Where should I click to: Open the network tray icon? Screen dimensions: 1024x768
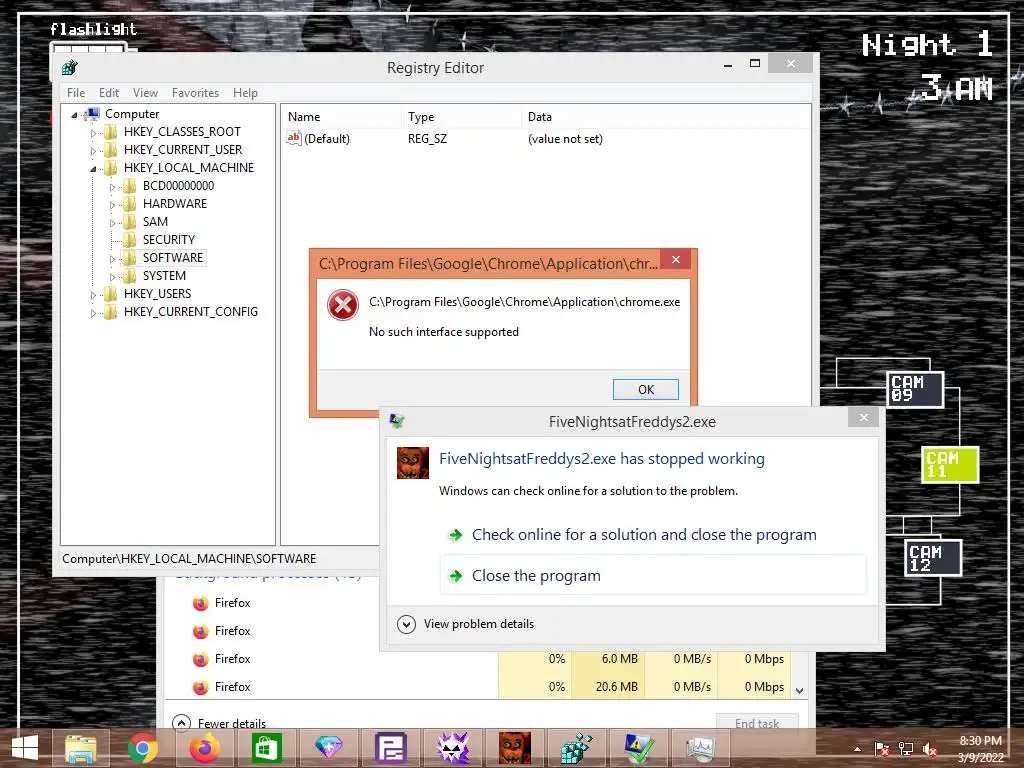pyautogui.click(x=906, y=749)
